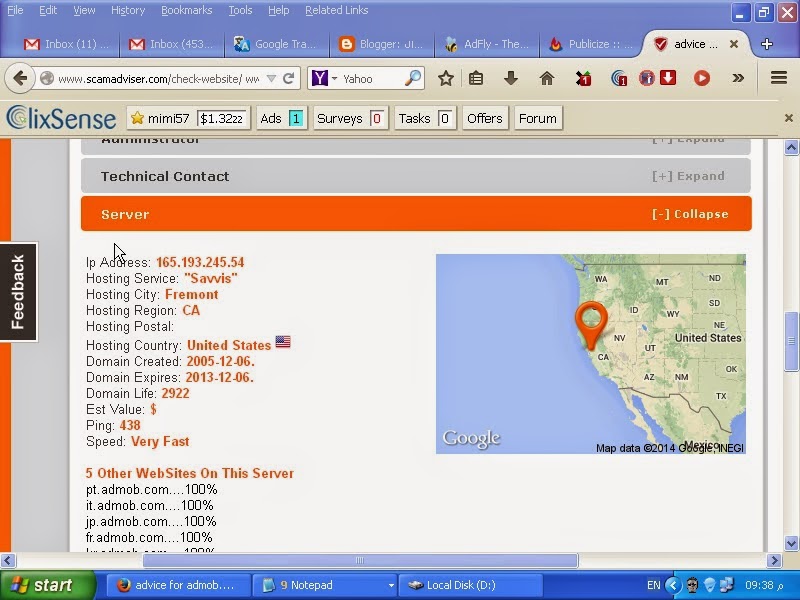
Task: Open the History menu
Action: 128,10
